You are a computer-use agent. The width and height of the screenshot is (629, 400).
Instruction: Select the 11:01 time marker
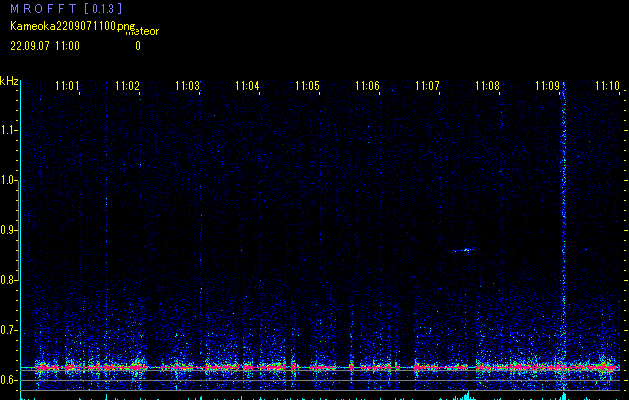click(67, 86)
